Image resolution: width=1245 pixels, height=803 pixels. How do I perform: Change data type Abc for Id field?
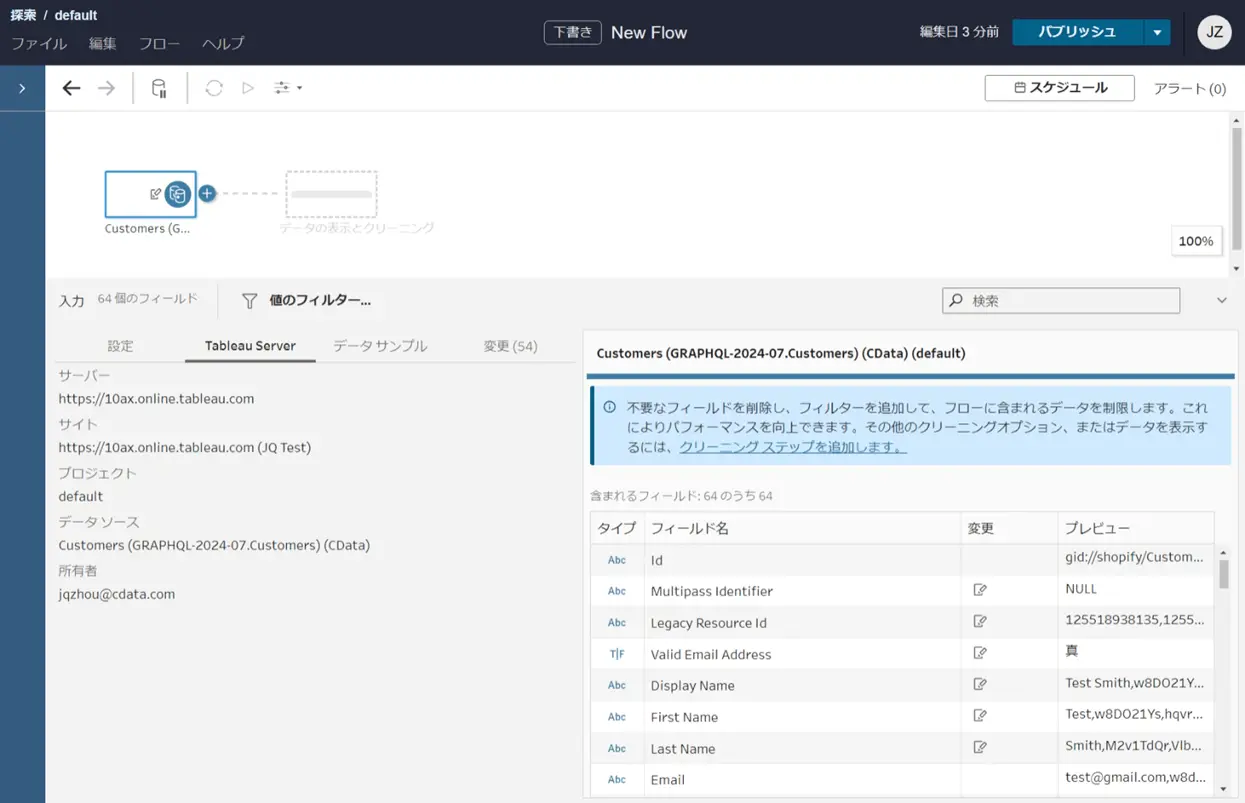(617, 560)
